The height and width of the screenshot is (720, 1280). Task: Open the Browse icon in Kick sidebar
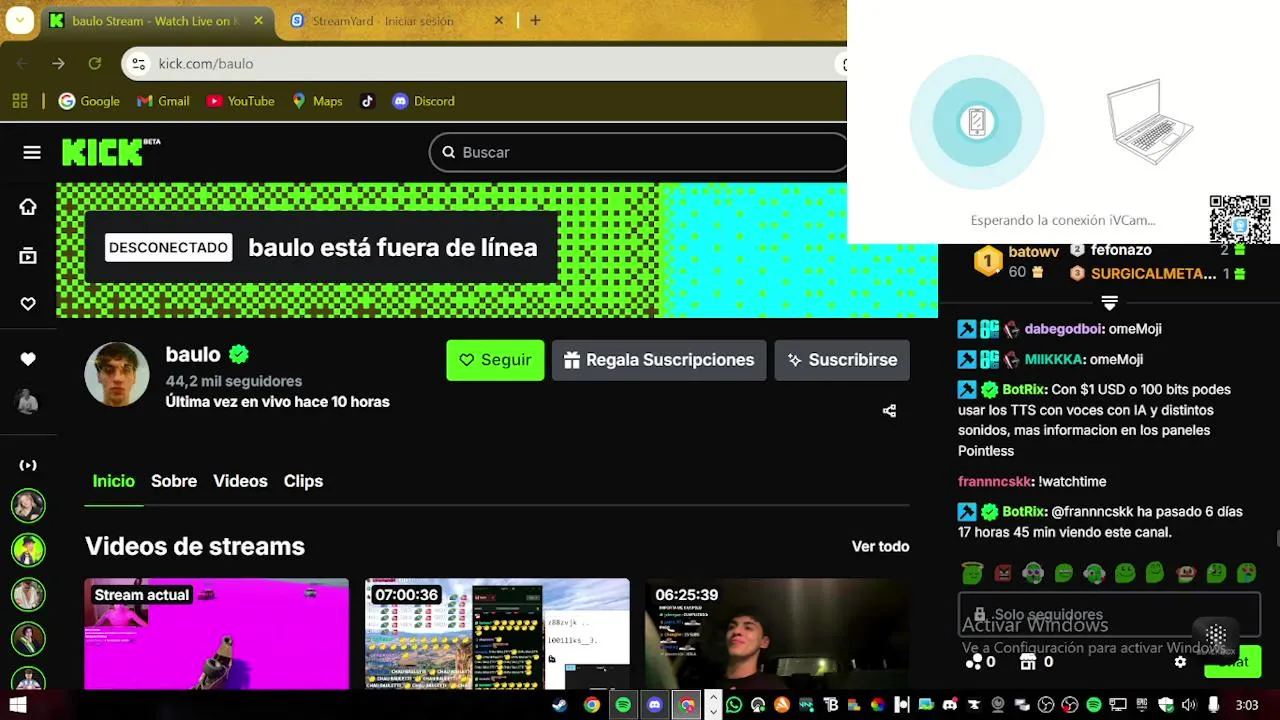click(x=28, y=256)
